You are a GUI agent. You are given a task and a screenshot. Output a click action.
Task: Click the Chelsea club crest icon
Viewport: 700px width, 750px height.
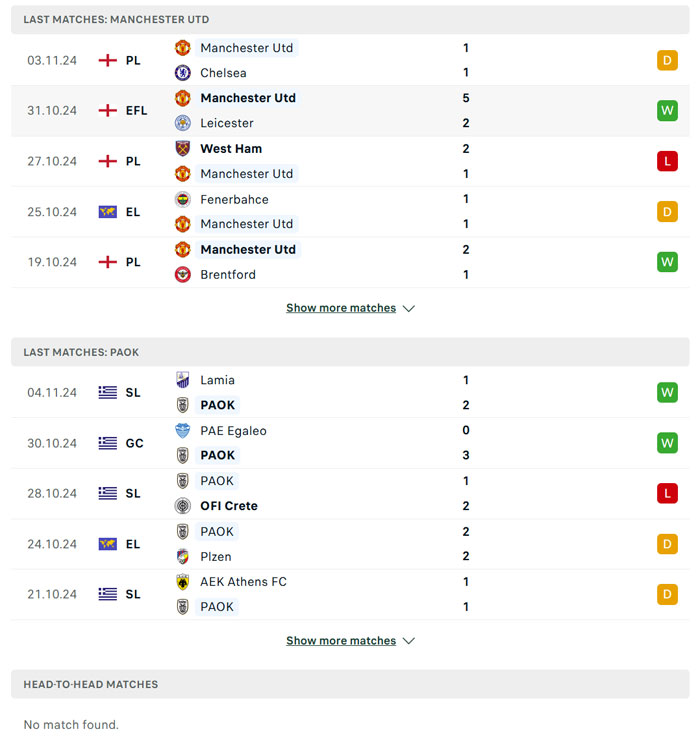[182, 73]
